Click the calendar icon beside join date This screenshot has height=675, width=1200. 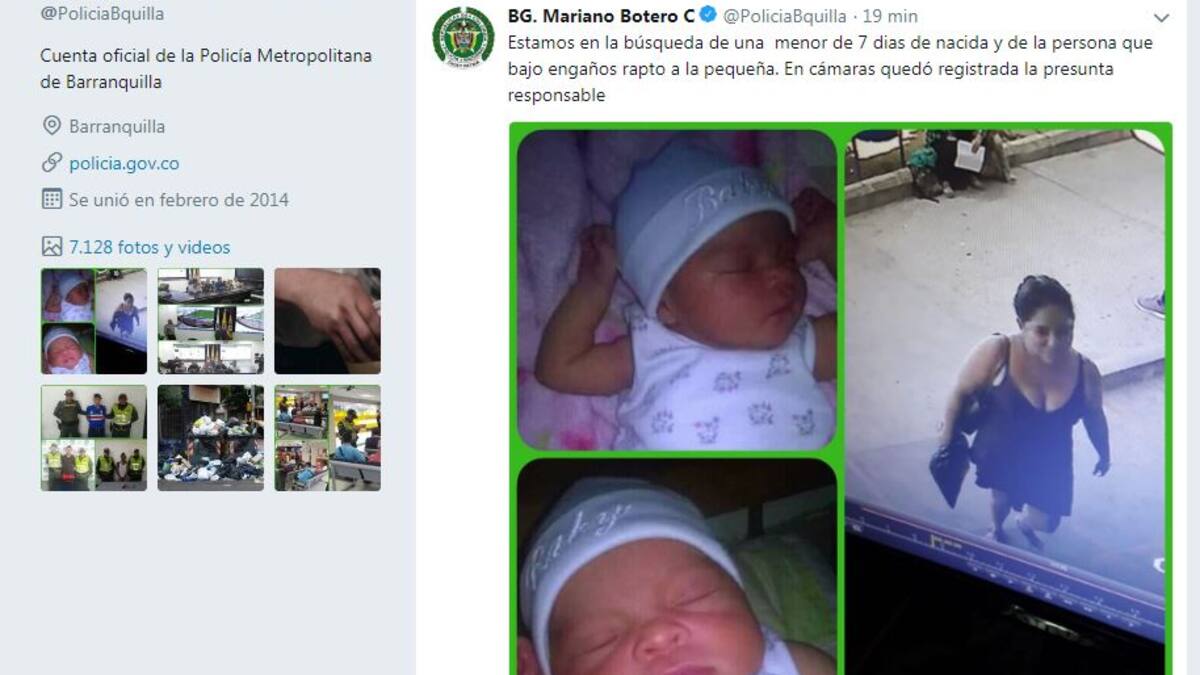(52, 199)
